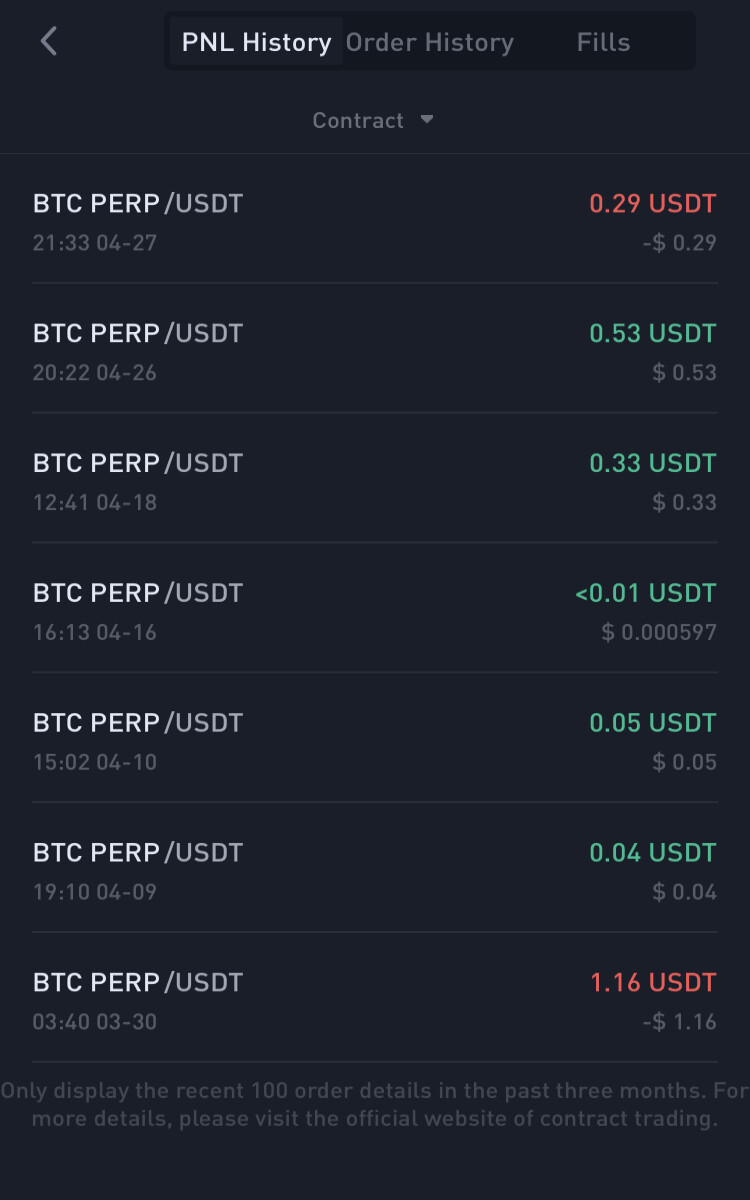Open the 12:41 04-18 BTC PERP entry
750x1200 pixels.
pos(375,480)
